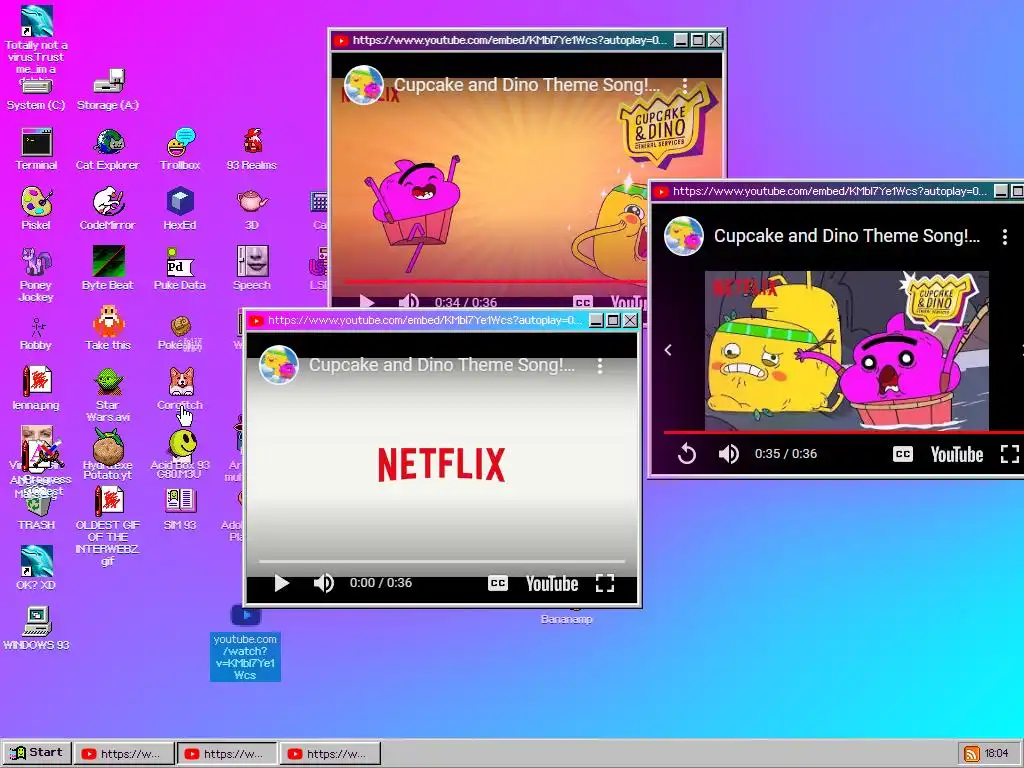Maximize the Netflix intro video window
Screen dimensions: 1024x768
613,320
